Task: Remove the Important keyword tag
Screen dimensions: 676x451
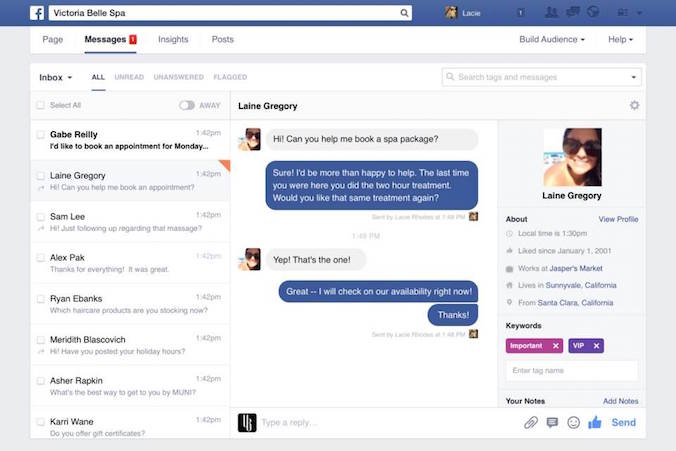Action: point(556,346)
